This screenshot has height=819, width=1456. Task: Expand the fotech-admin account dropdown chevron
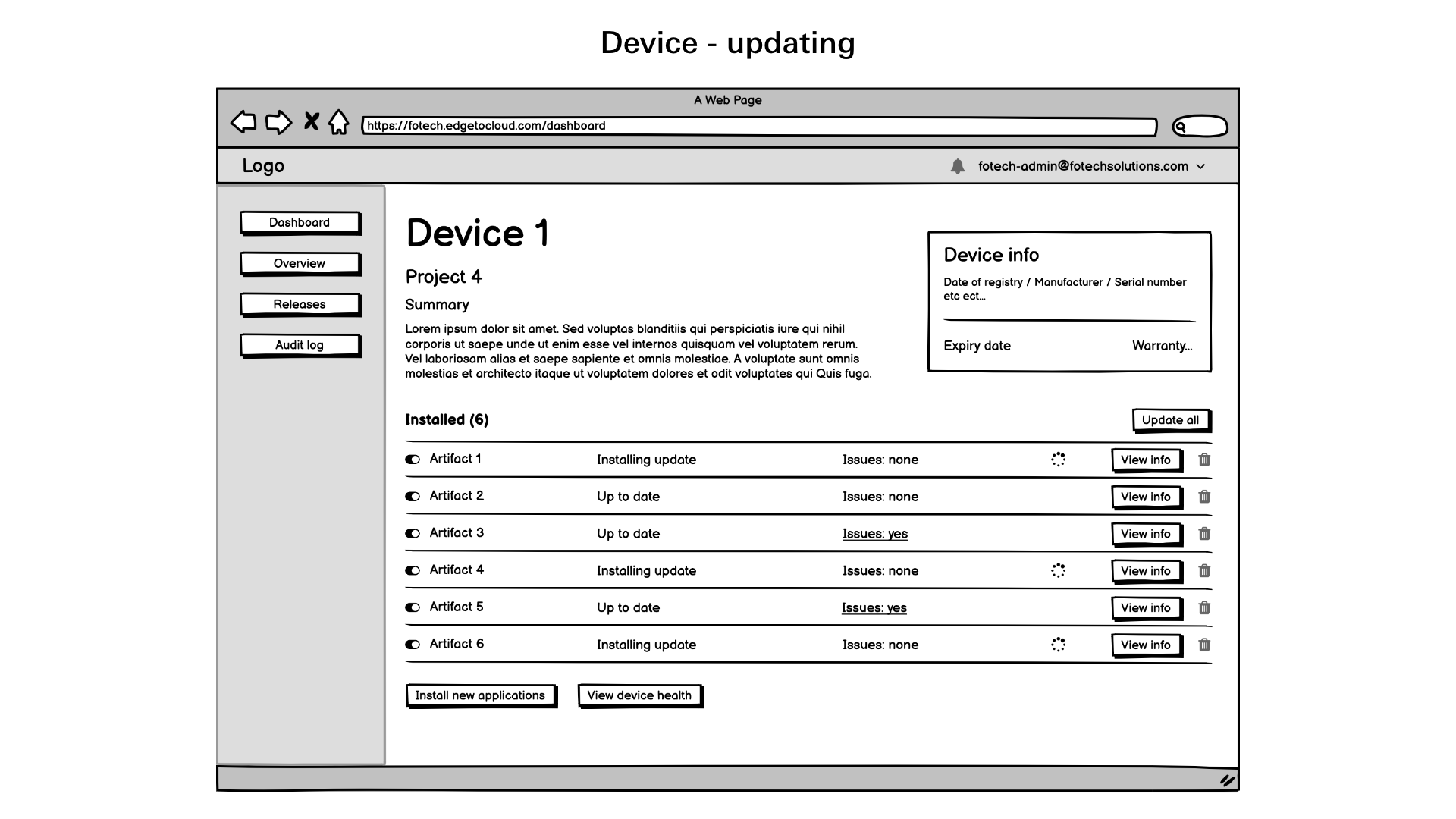tap(1200, 167)
